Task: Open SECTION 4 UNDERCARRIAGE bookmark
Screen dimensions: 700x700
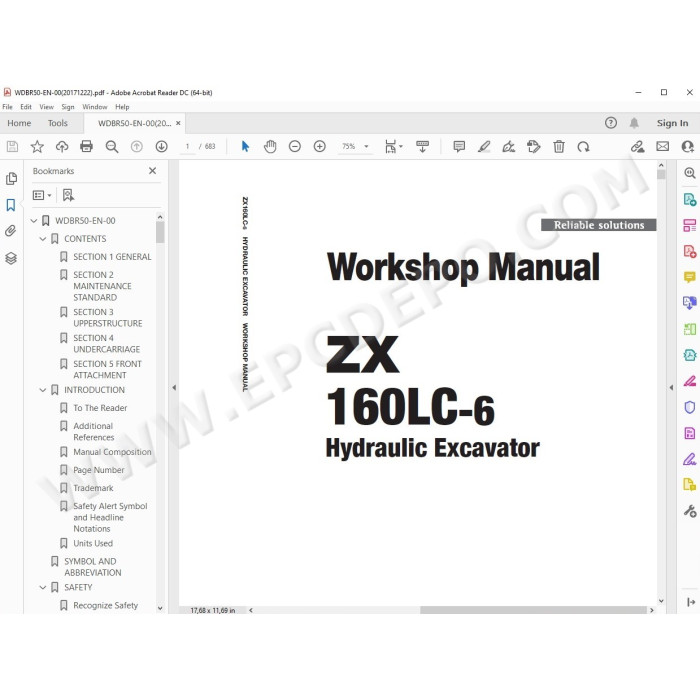Action: pos(107,343)
